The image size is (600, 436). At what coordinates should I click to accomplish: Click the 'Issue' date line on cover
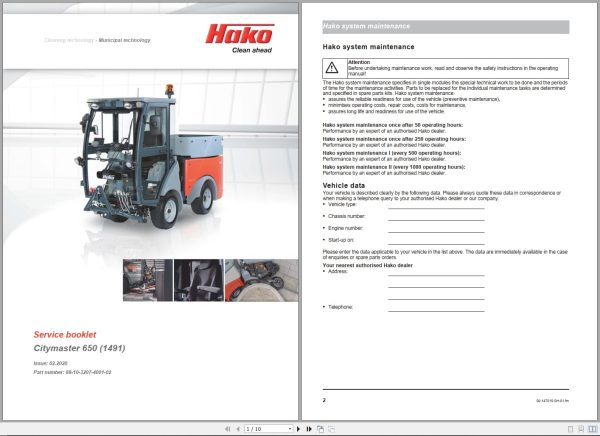click(50, 363)
